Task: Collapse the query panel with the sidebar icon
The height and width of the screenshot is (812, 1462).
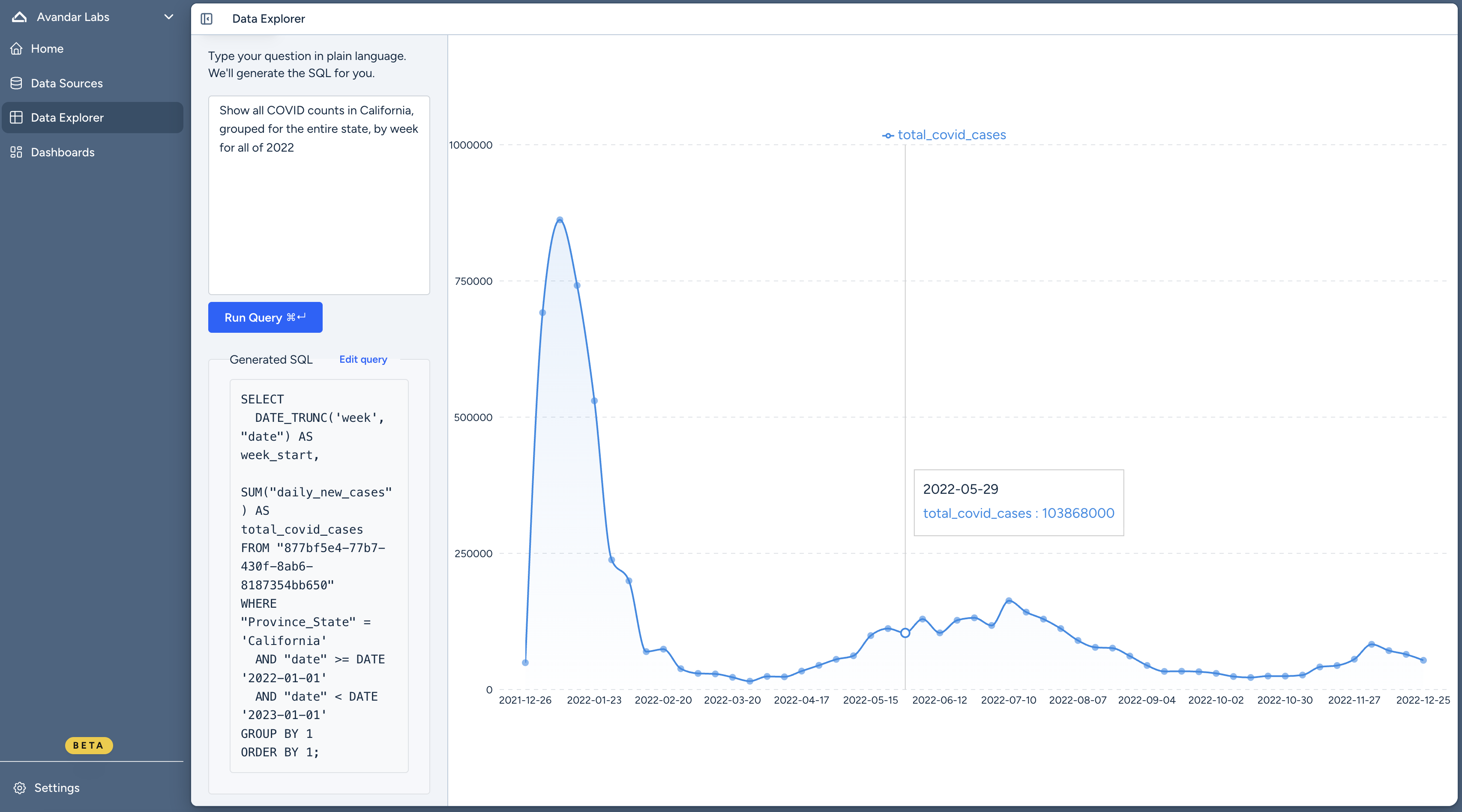Action: click(207, 19)
